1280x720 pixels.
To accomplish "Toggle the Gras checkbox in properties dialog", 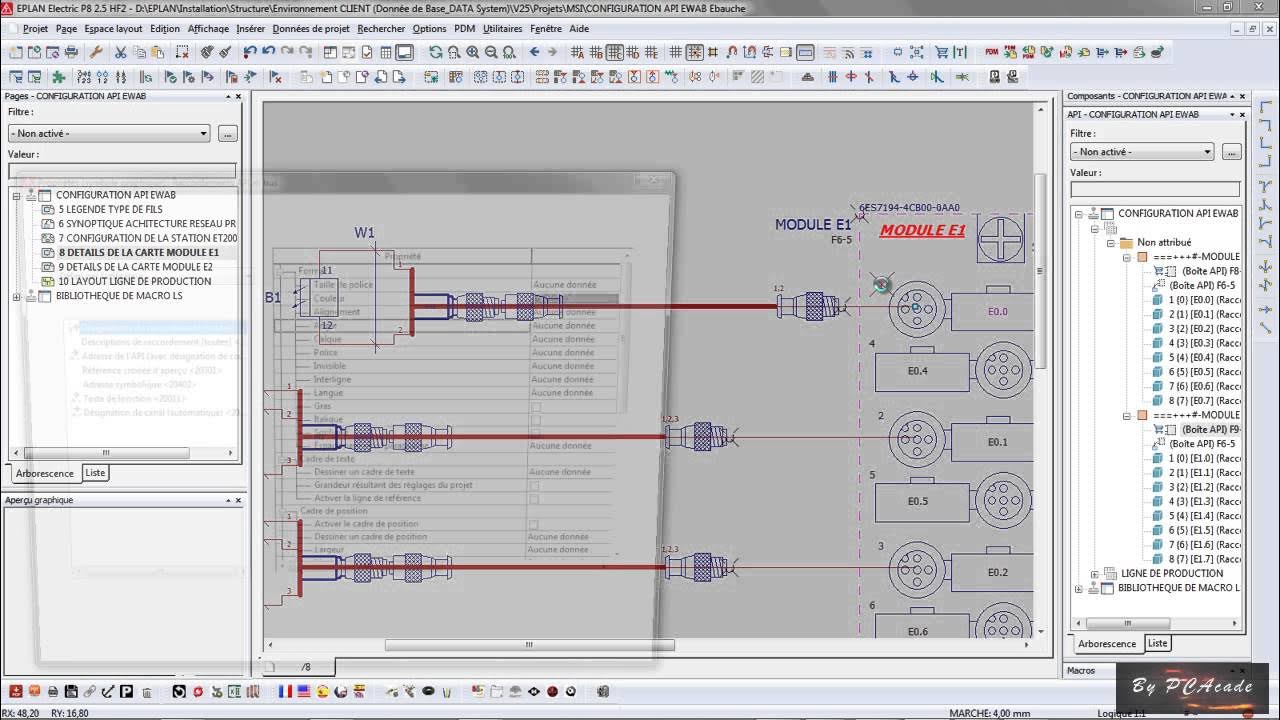I will (x=536, y=407).
